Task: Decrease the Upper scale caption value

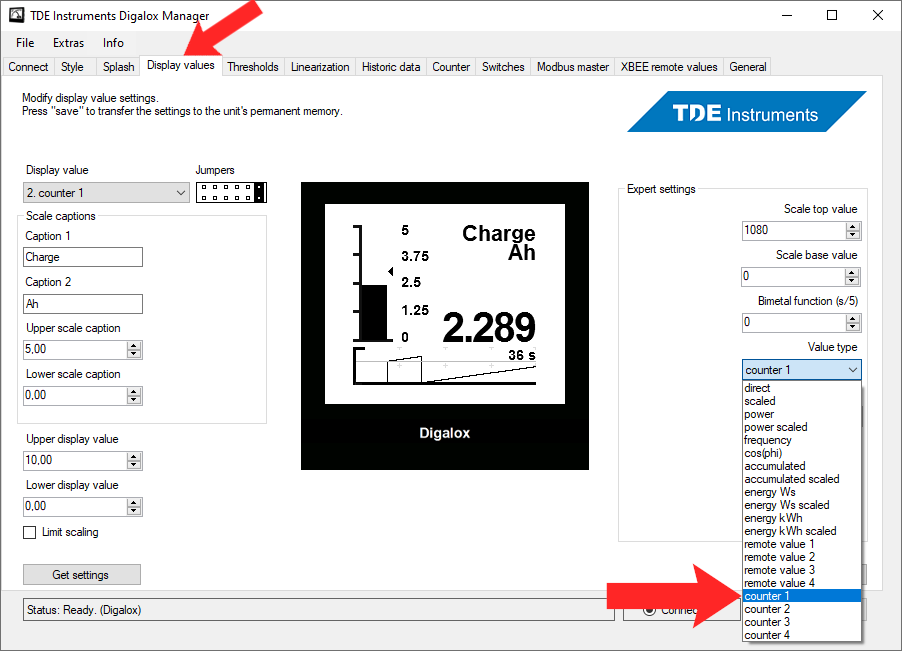Action: pos(134,354)
